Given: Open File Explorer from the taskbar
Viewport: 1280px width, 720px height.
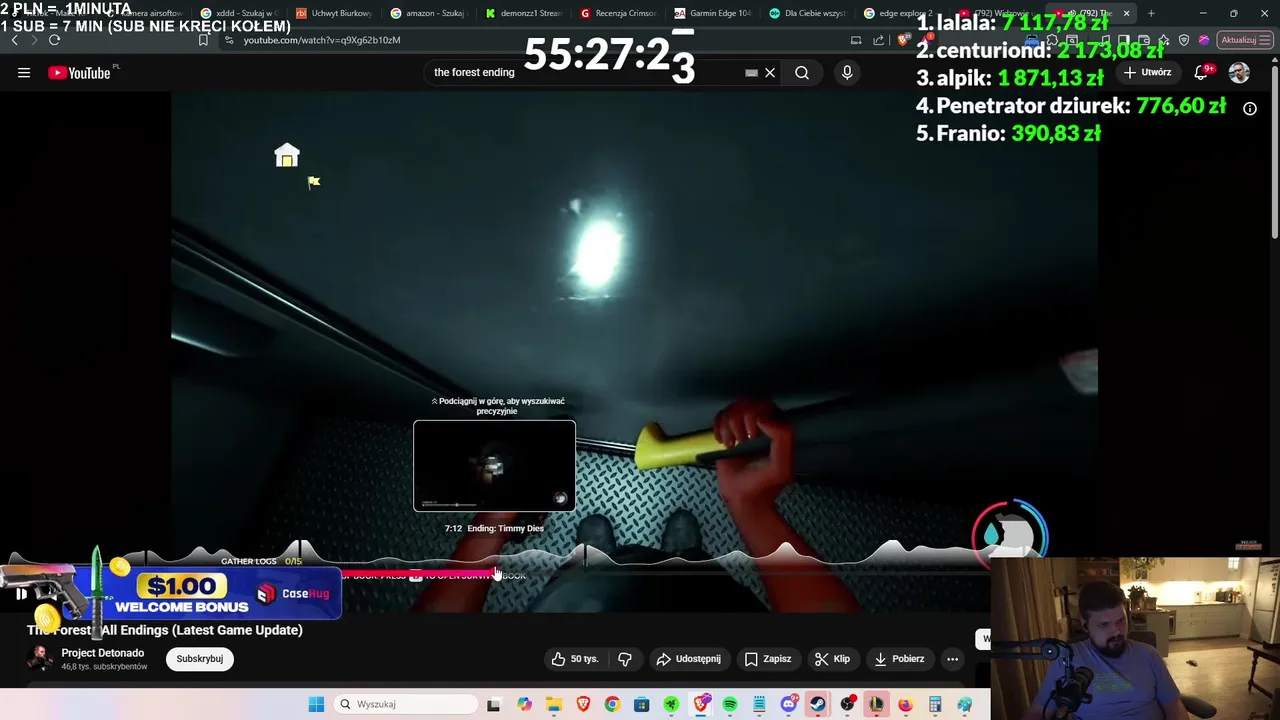Looking at the screenshot, I should pos(553,705).
